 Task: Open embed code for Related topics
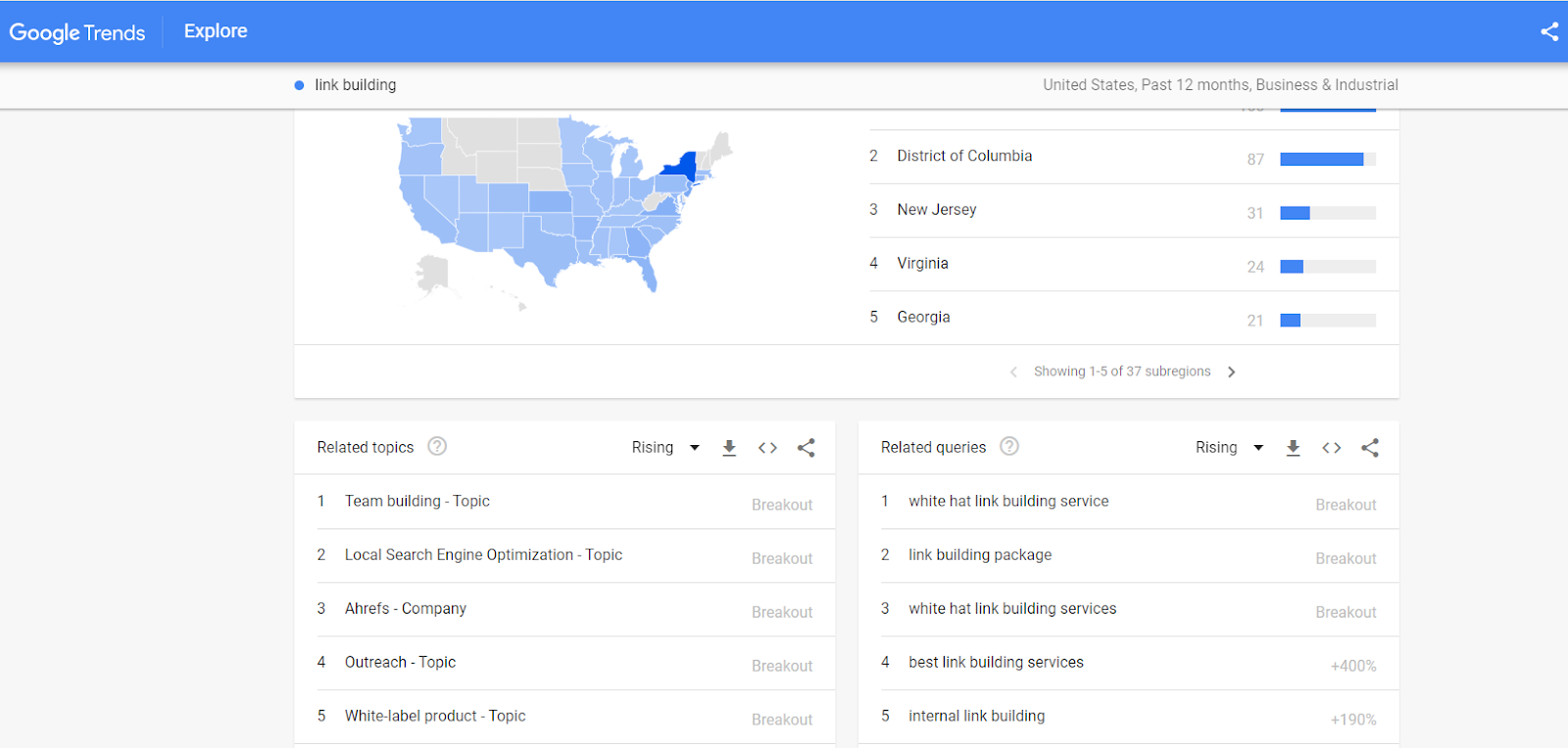[767, 448]
